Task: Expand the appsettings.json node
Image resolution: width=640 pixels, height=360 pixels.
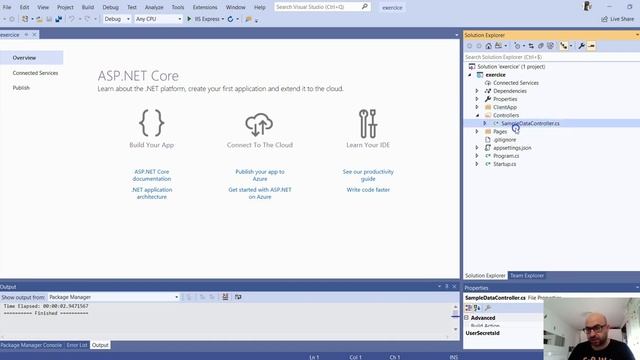Action: click(x=477, y=148)
